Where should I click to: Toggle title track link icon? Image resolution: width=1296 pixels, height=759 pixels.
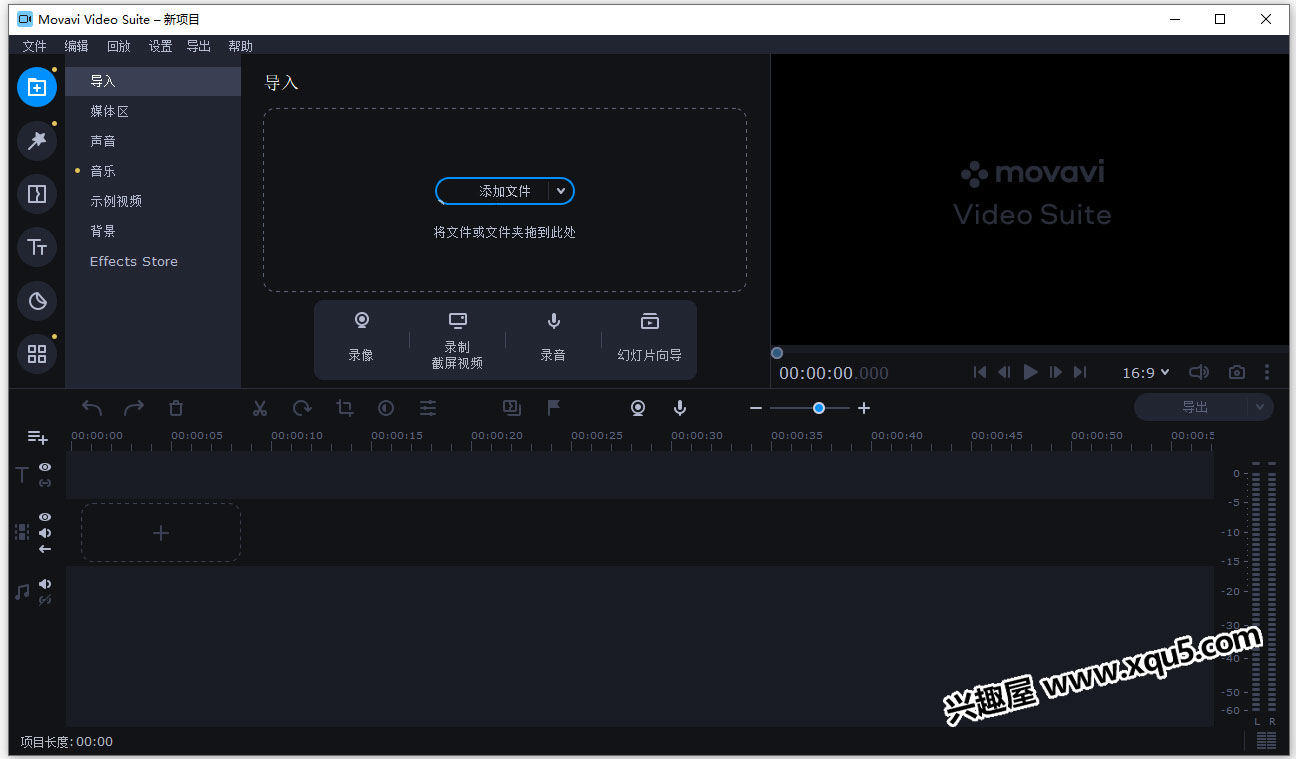tap(45, 483)
